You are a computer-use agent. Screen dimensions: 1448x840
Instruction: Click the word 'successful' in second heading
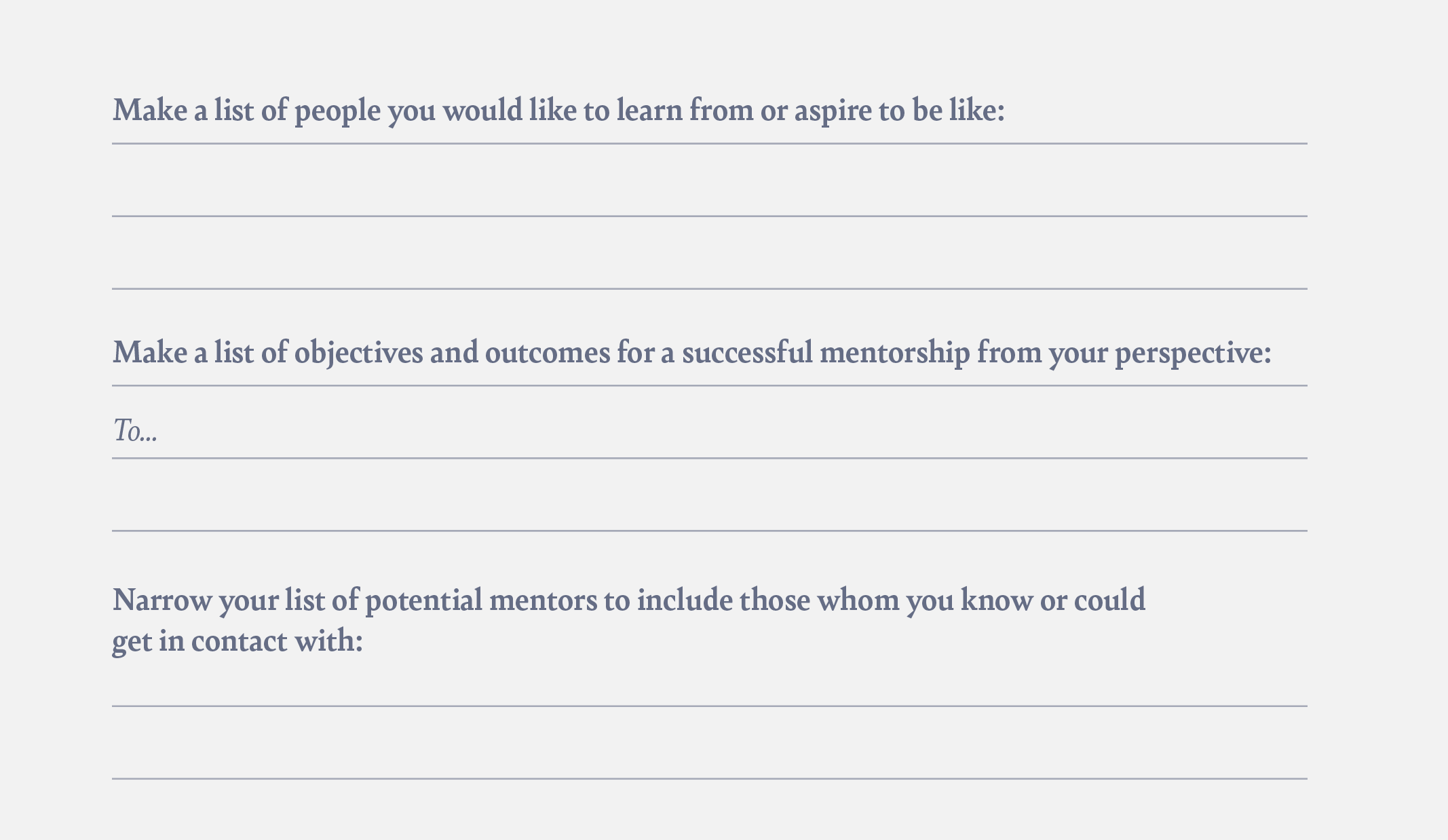pos(747,353)
